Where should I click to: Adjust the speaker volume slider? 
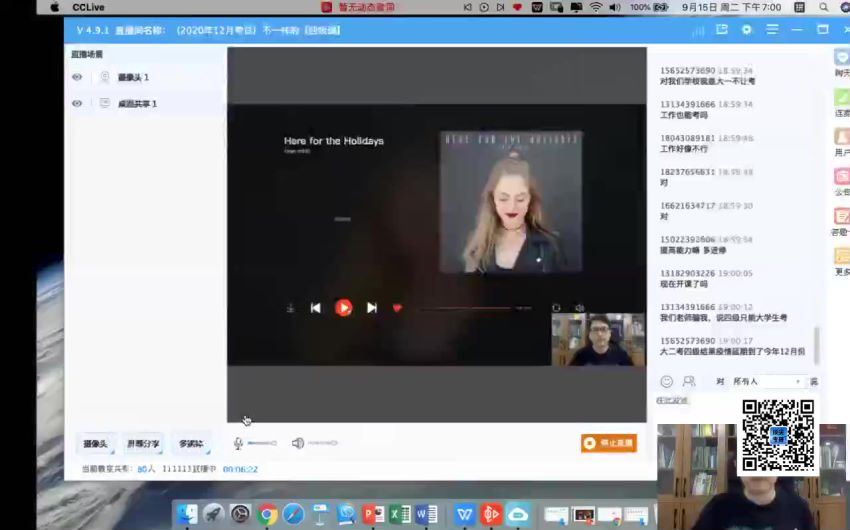tap(323, 443)
